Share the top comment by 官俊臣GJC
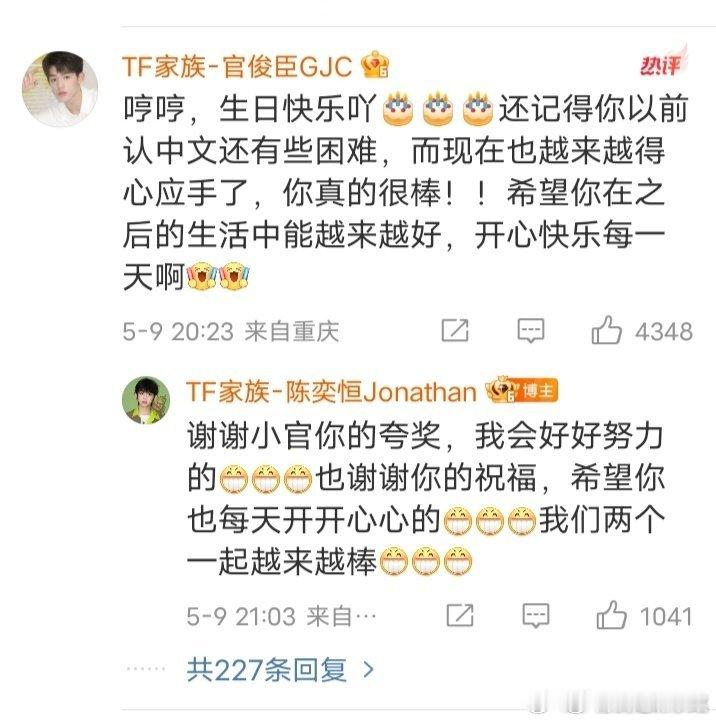The image size is (716, 722). point(455,330)
